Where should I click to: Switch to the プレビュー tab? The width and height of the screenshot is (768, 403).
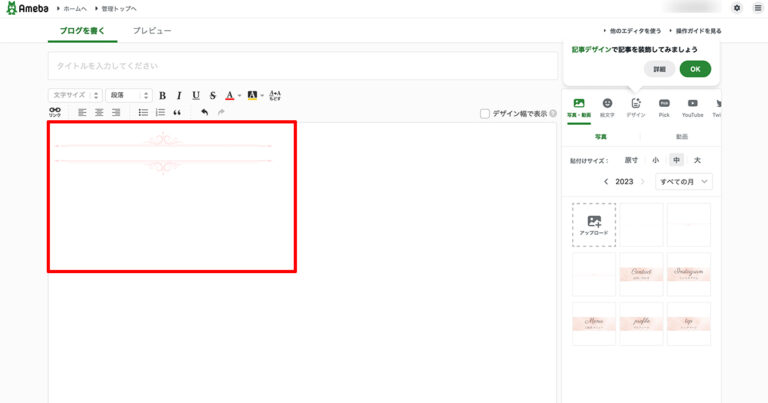pyautogui.click(x=152, y=31)
